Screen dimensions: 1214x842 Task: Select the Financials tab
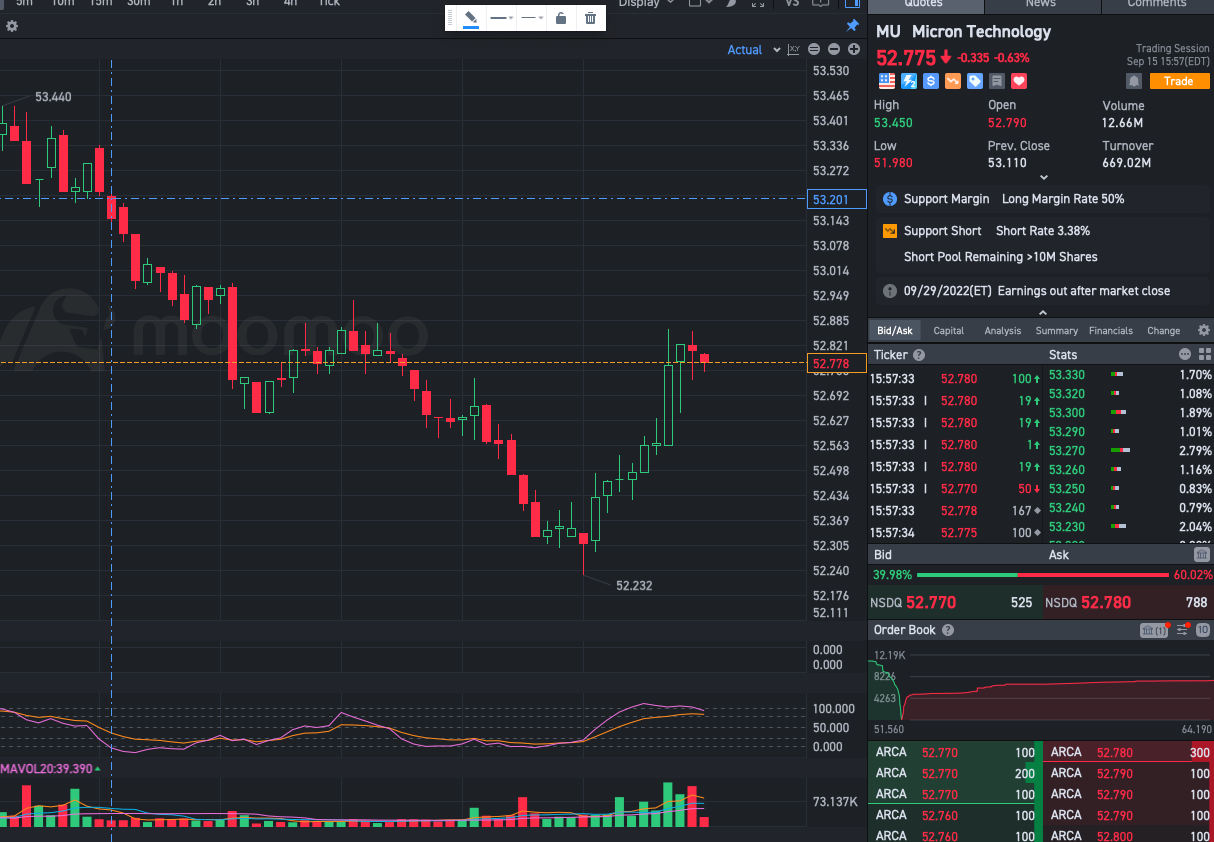(1111, 330)
